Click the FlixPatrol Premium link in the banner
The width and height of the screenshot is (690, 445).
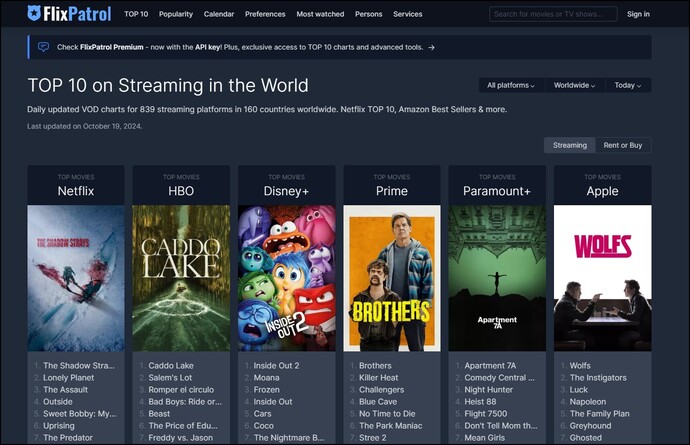(x=112, y=47)
